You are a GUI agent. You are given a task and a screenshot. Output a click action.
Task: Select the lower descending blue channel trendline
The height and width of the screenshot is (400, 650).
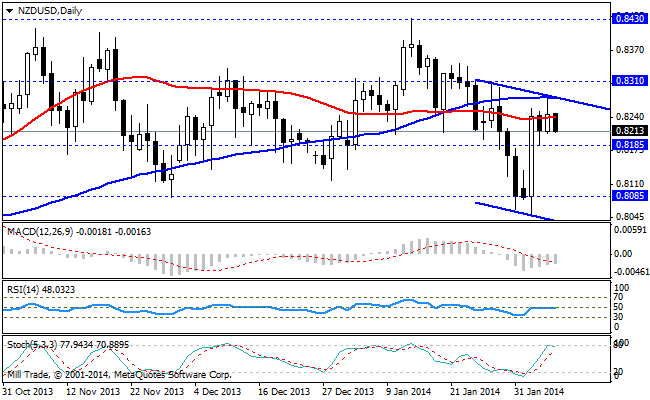514,211
